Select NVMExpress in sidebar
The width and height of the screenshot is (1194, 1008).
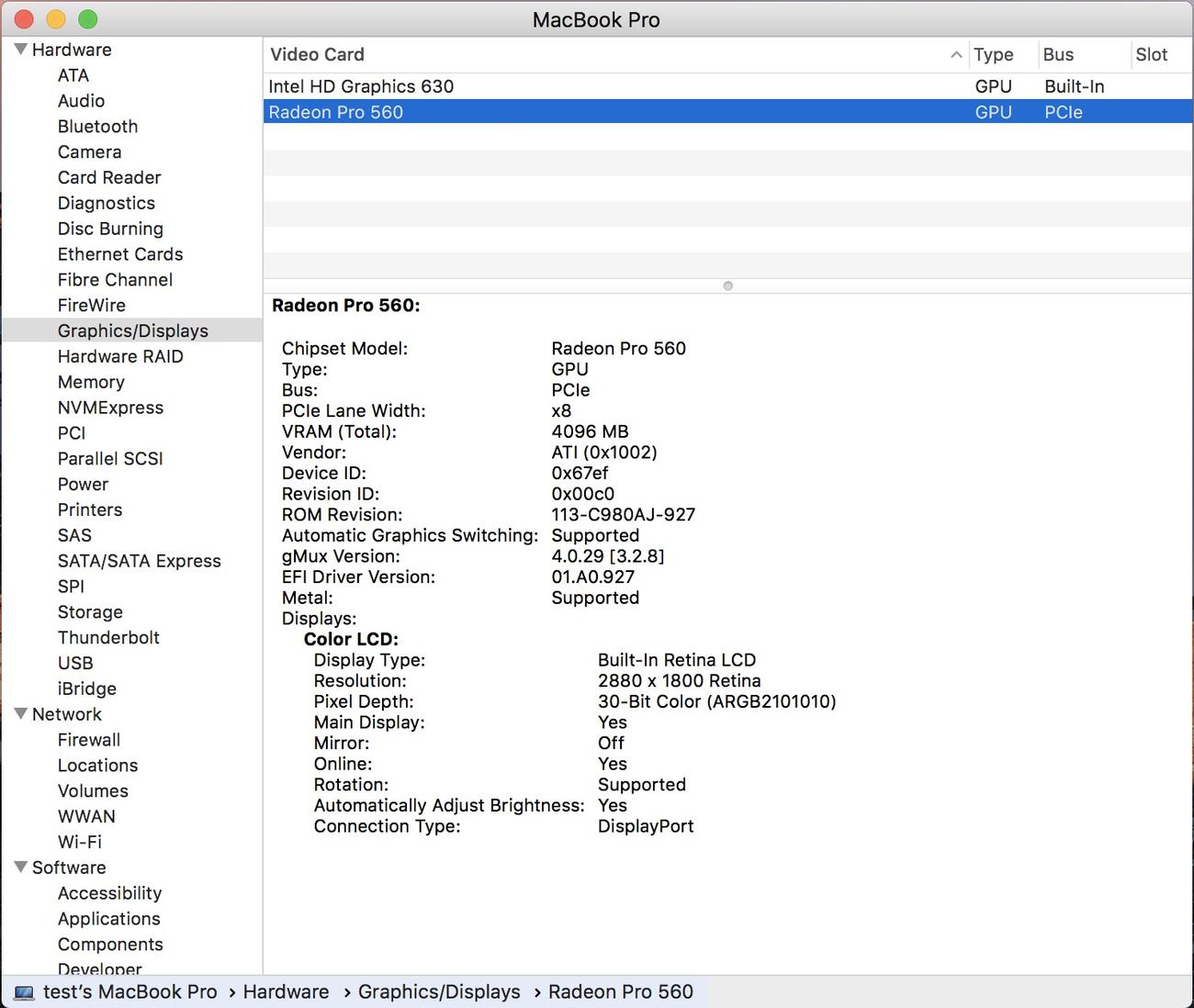[x=110, y=408]
